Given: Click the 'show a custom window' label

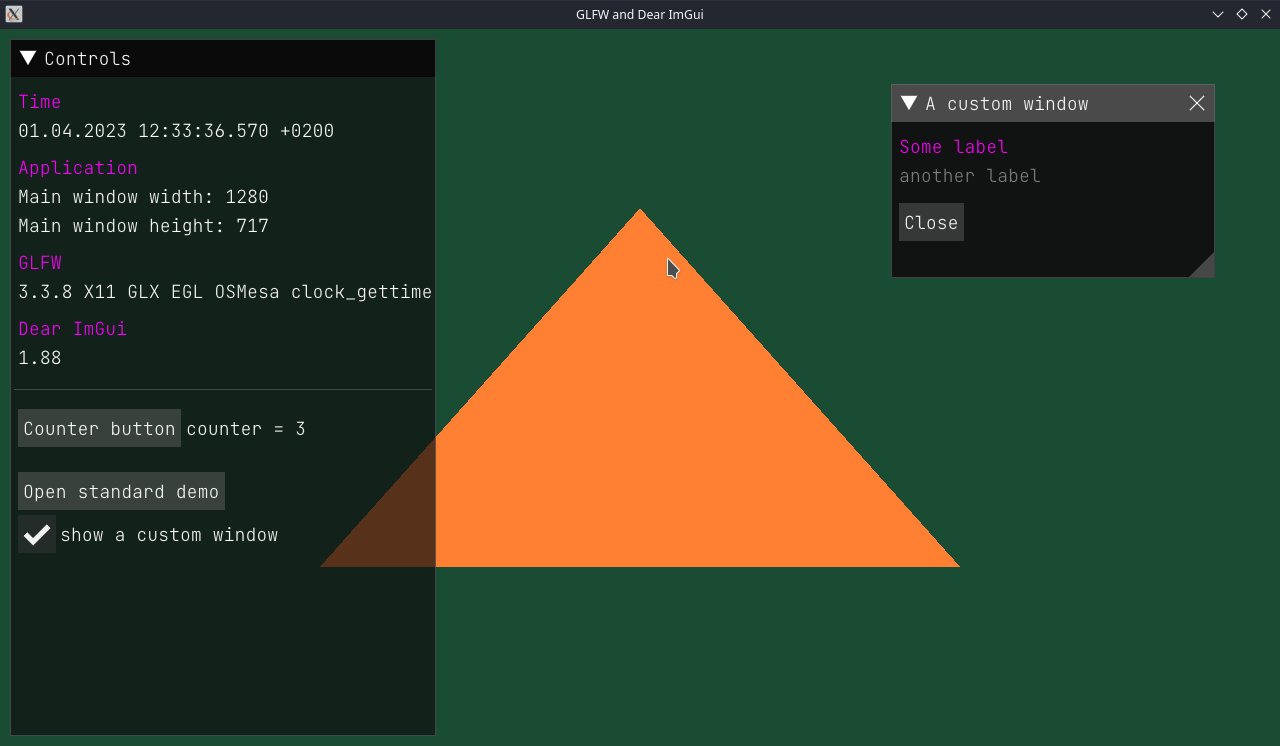Looking at the screenshot, I should click(x=169, y=535).
